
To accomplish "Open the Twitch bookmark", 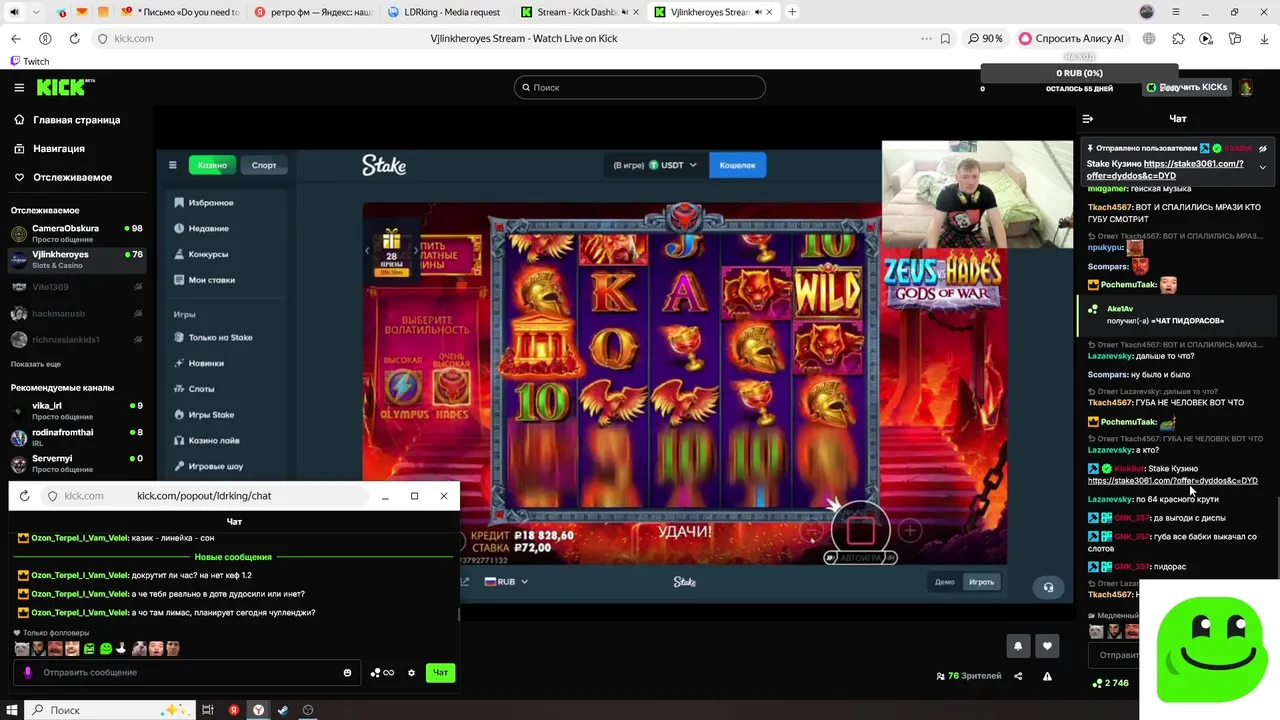I will [29, 61].
